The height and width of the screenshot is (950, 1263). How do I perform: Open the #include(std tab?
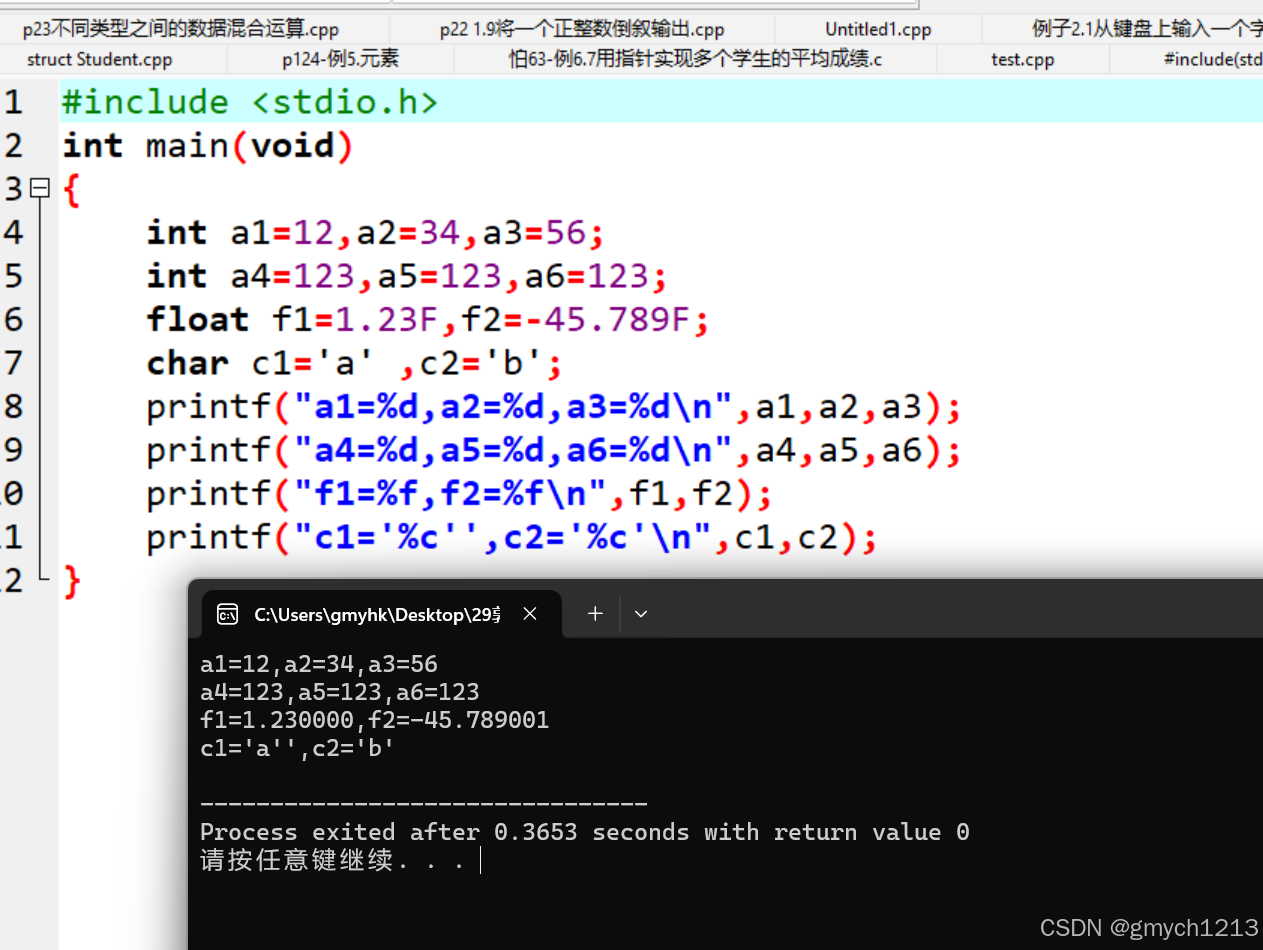click(x=1212, y=59)
